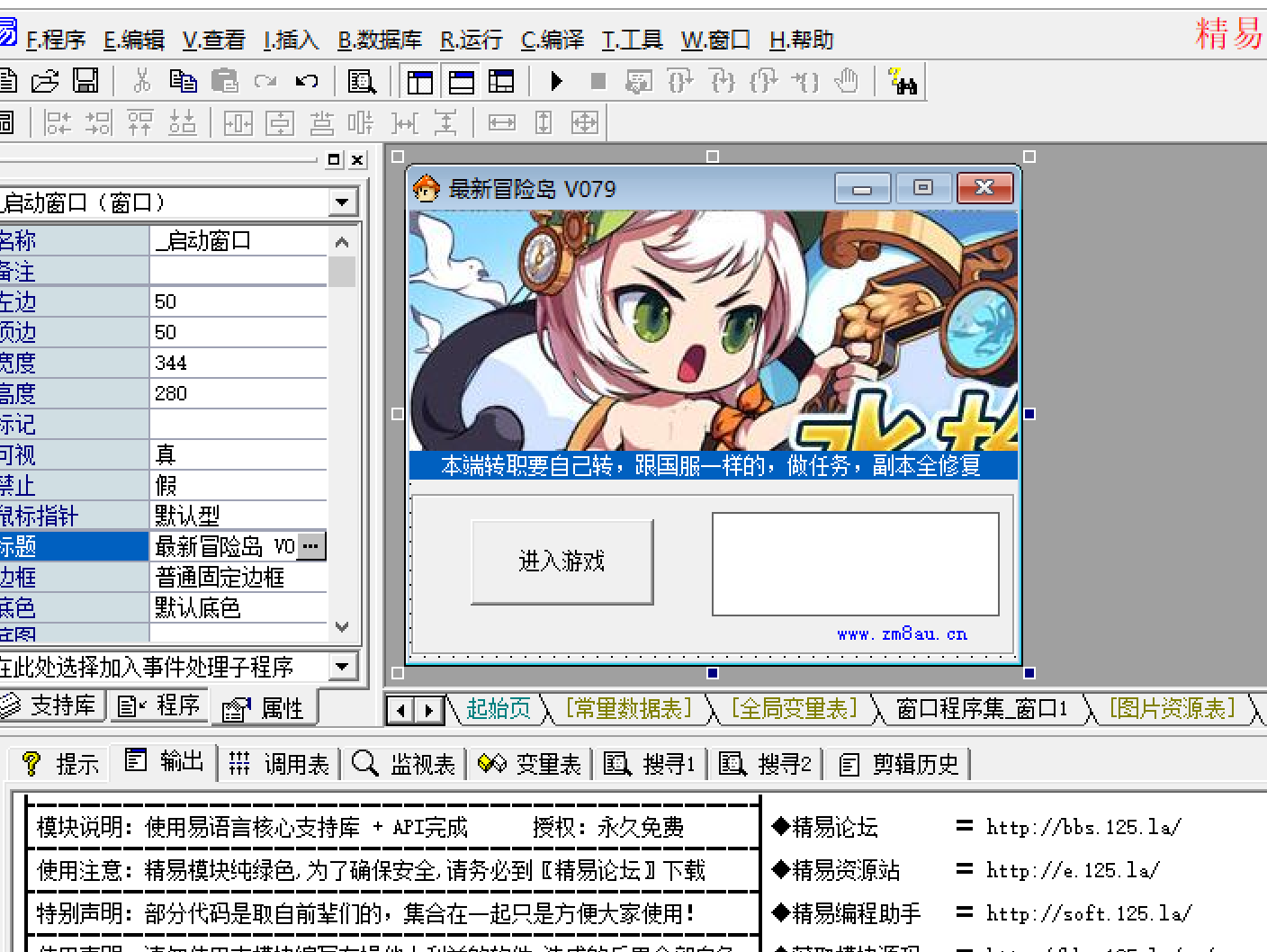Cut selection with the scissors icon
This screenshot has height=952, width=1267.
click(x=141, y=82)
